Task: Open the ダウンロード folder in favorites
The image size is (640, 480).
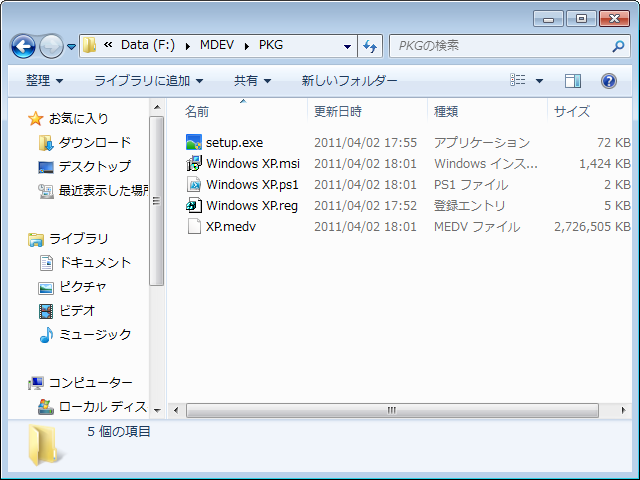Action: point(94,142)
